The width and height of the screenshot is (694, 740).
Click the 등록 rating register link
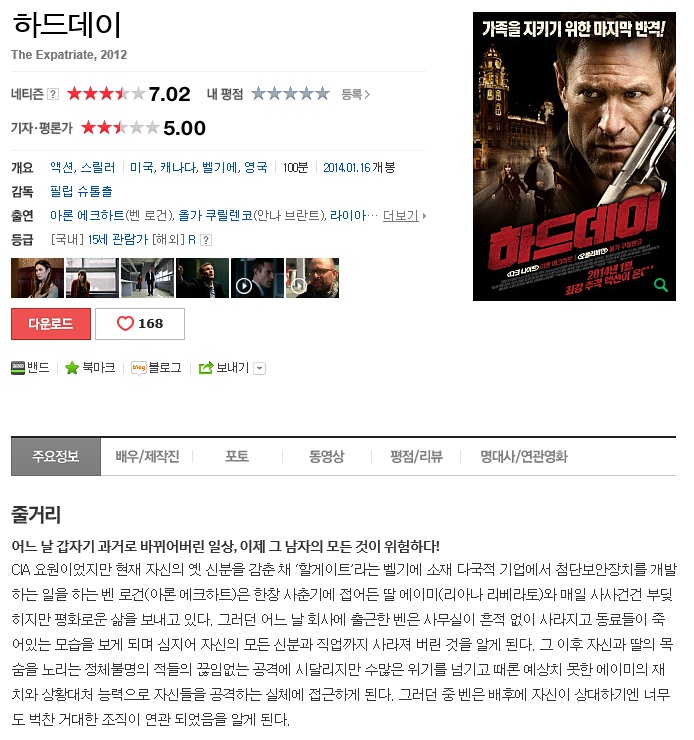[355, 95]
